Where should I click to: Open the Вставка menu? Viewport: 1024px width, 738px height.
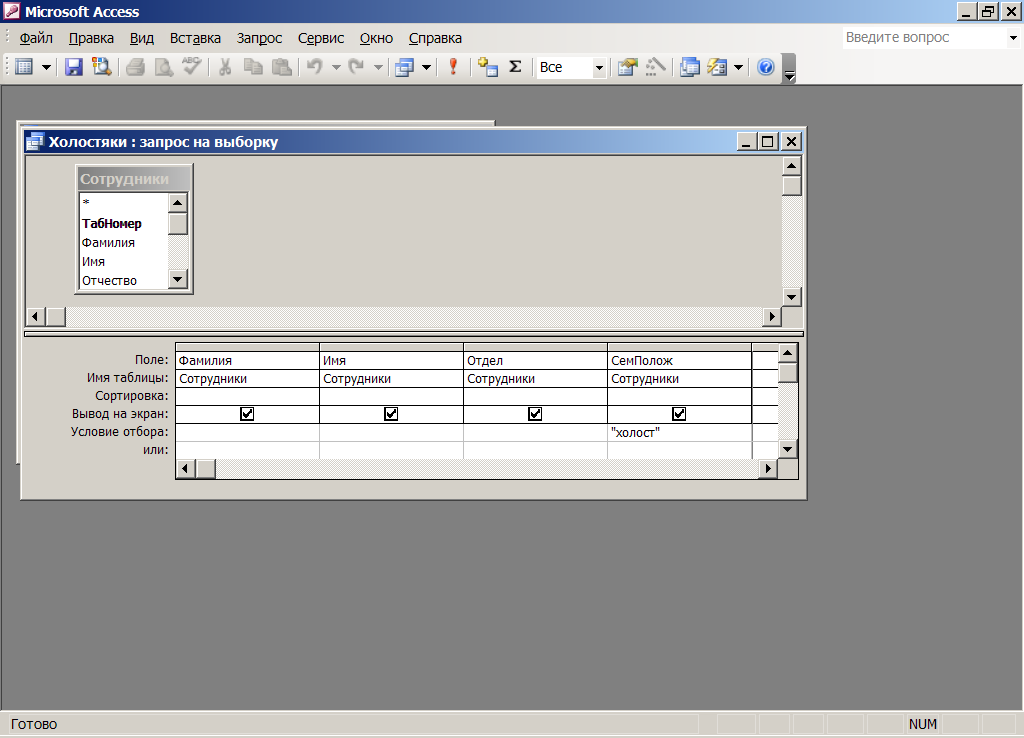pos(195,38)
